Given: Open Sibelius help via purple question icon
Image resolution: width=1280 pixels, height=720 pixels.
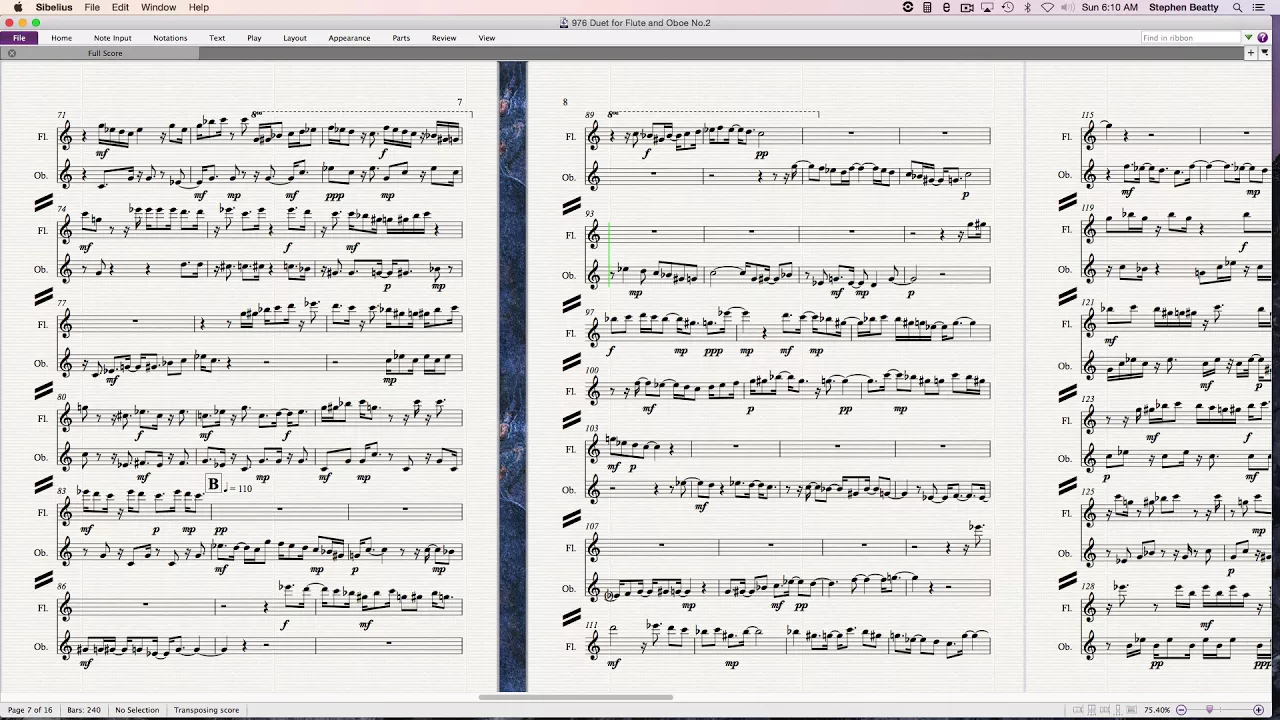Looking at the screenshot, I should pyautogui.click(x=1263, y=38).
